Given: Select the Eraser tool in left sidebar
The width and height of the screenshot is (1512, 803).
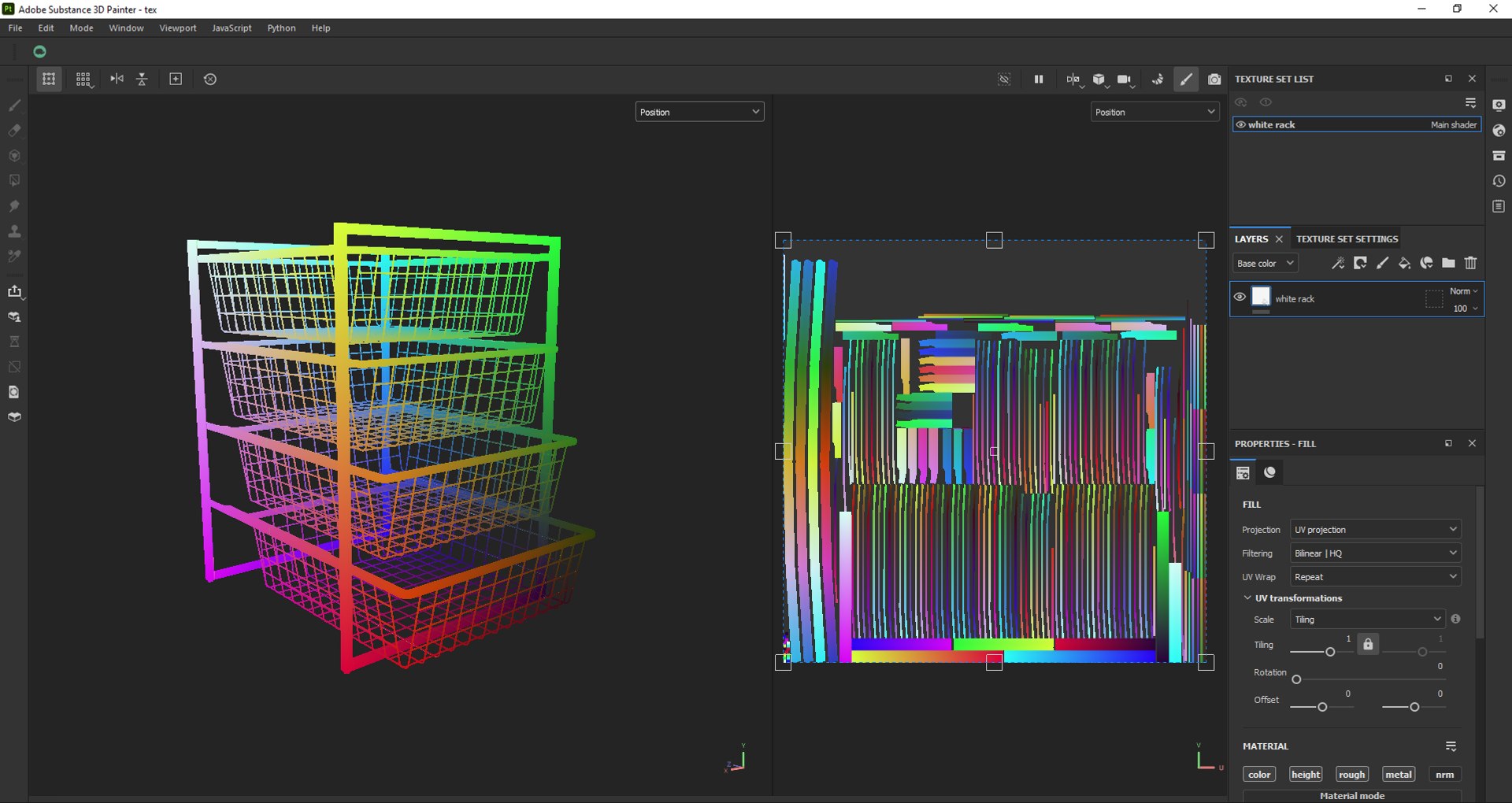Looking at the screenshot, I should (x=14, y=130).
